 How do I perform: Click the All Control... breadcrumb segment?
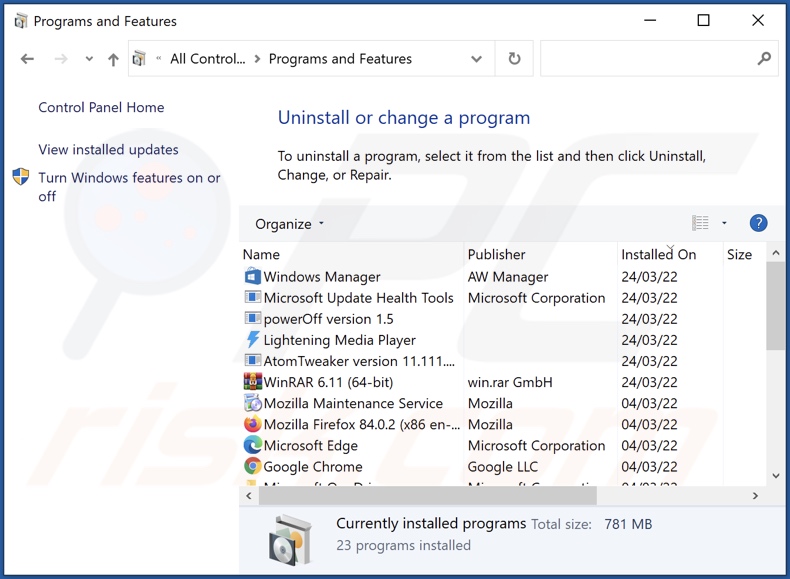tap(208, 59)
